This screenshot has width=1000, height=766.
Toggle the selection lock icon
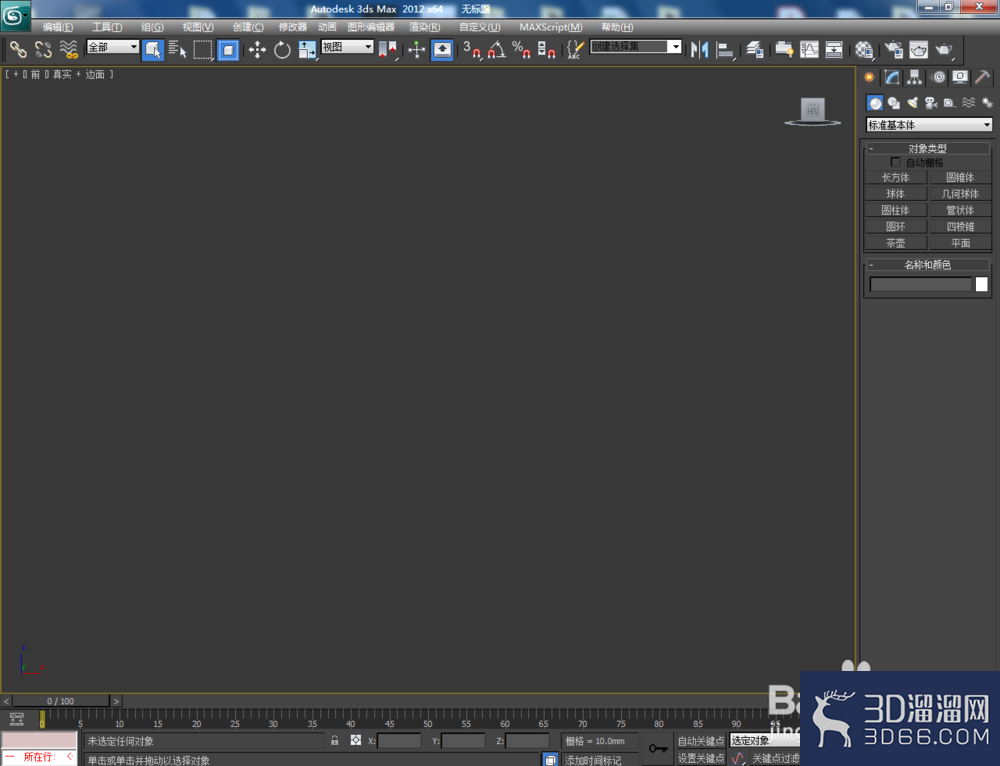334,740
